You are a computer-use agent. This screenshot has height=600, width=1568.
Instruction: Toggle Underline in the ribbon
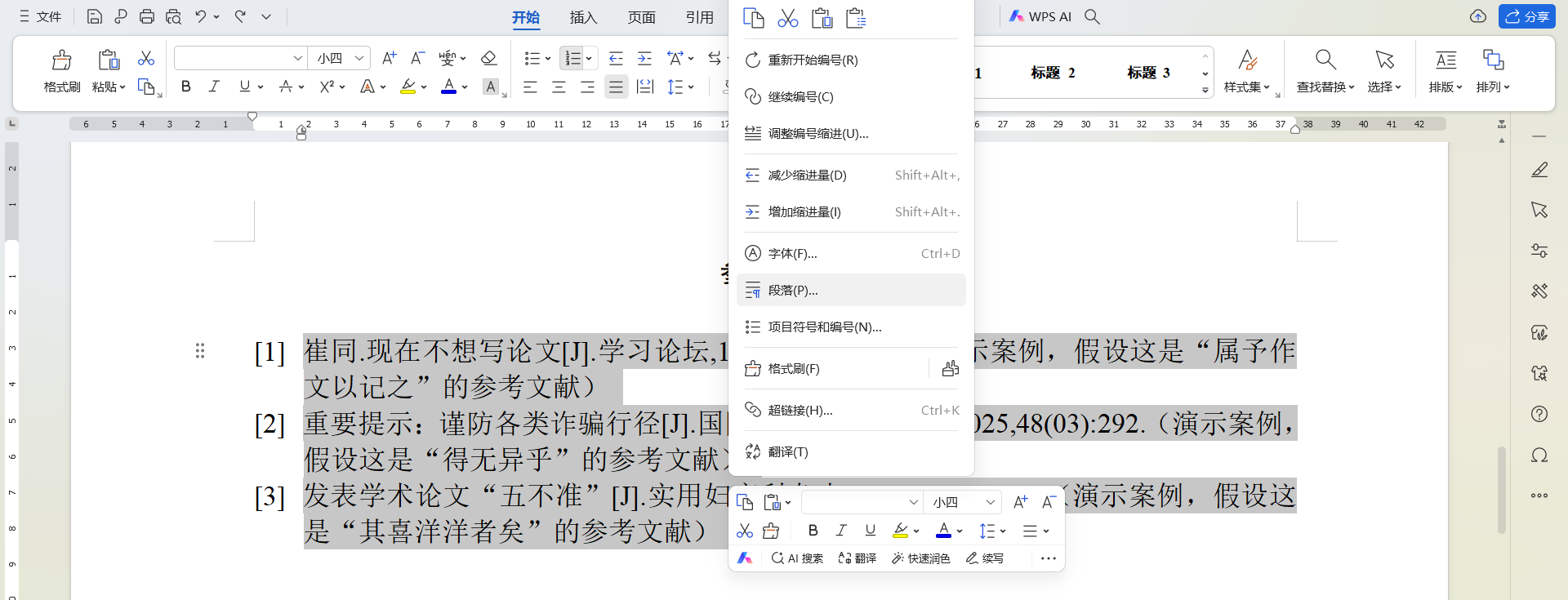[x=244, y=87]
